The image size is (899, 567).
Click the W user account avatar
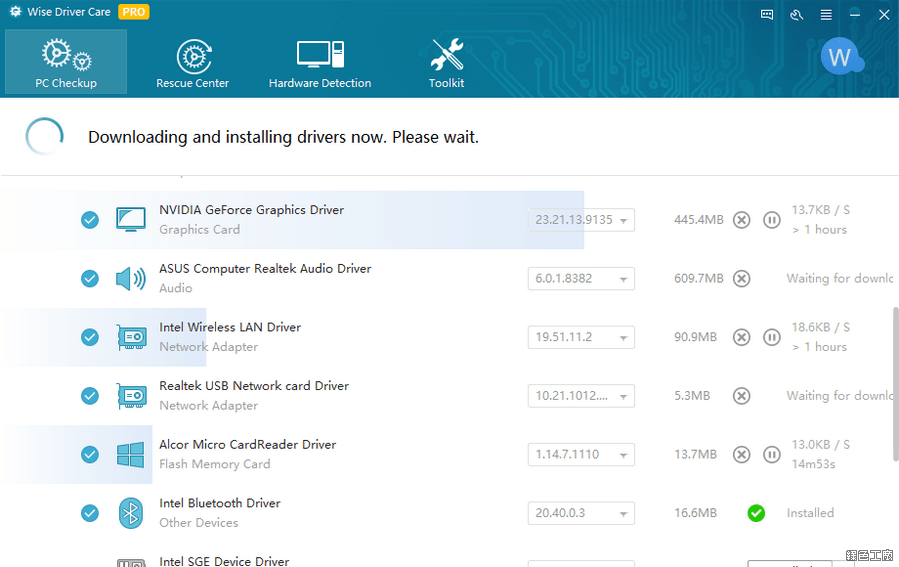click(x=842, y=57)
